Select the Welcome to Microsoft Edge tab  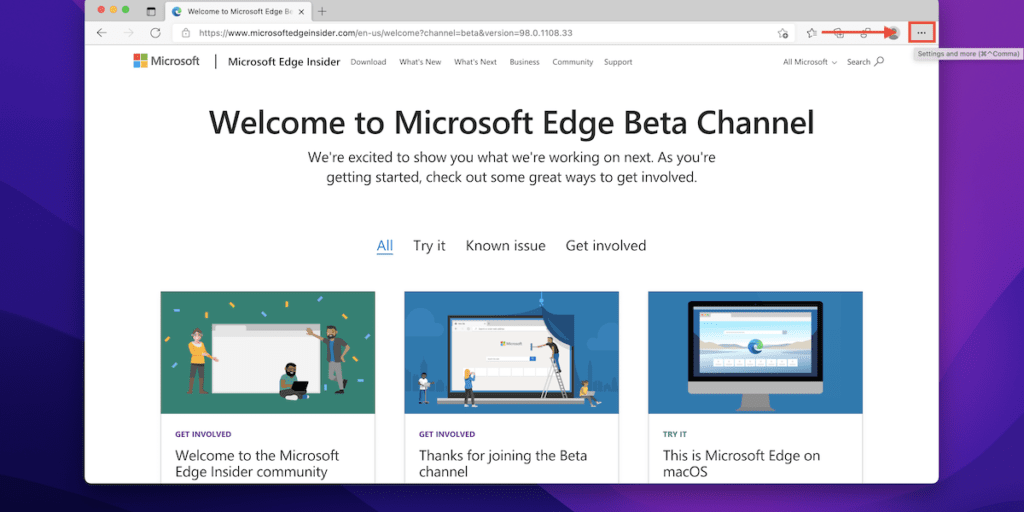pyautogui.click(x=237, y=12)
